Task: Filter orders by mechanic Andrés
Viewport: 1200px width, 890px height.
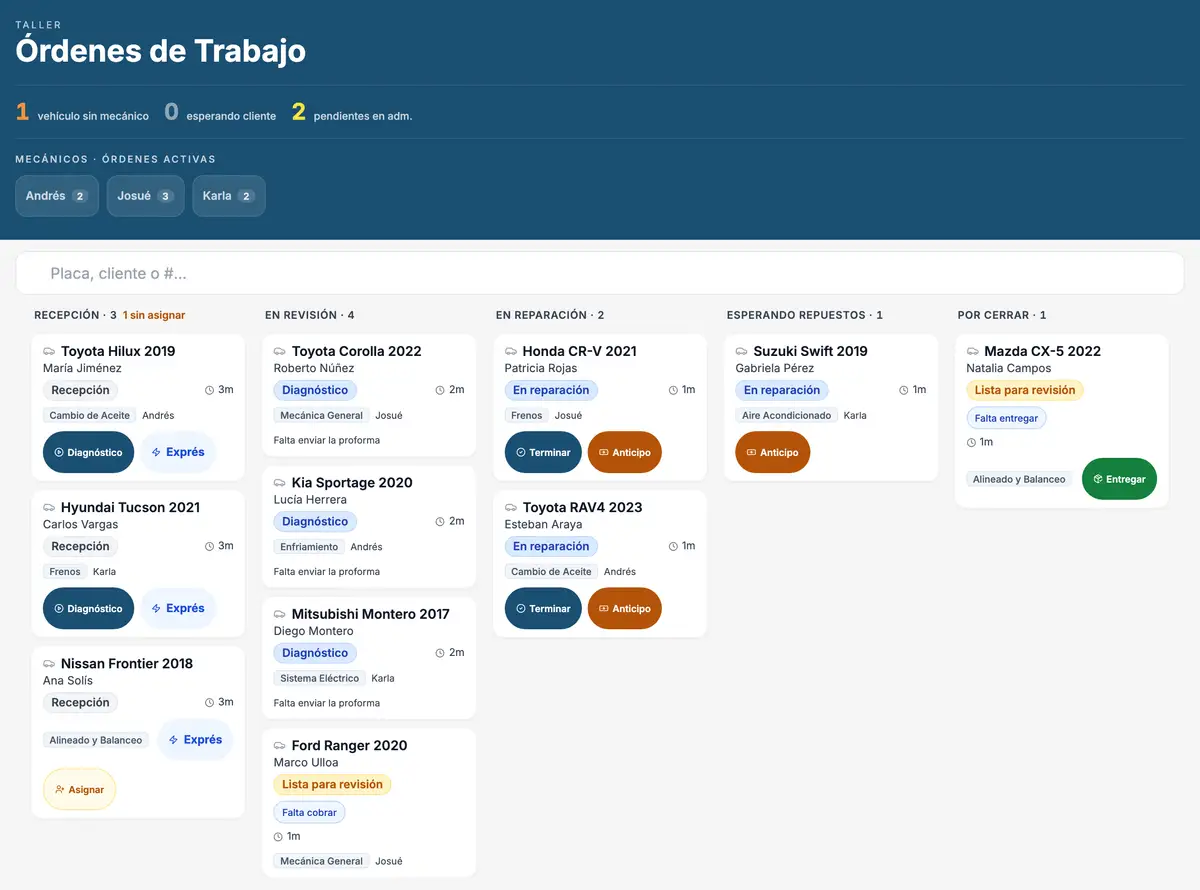Action: 57,196
